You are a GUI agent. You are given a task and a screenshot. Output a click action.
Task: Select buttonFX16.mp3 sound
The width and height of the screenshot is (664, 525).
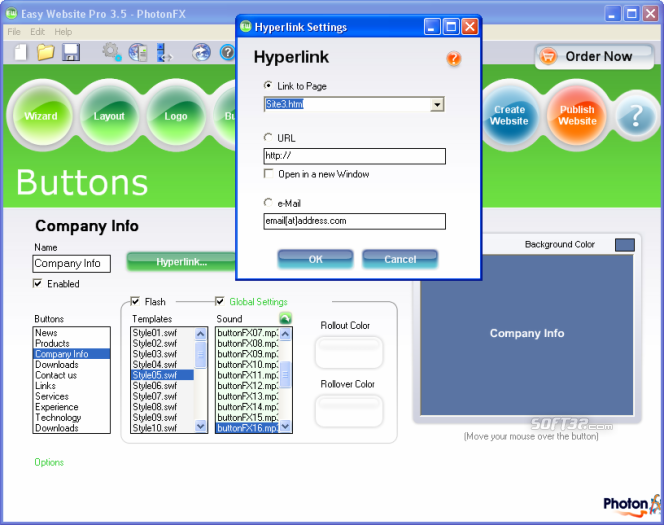pos(248,428)
